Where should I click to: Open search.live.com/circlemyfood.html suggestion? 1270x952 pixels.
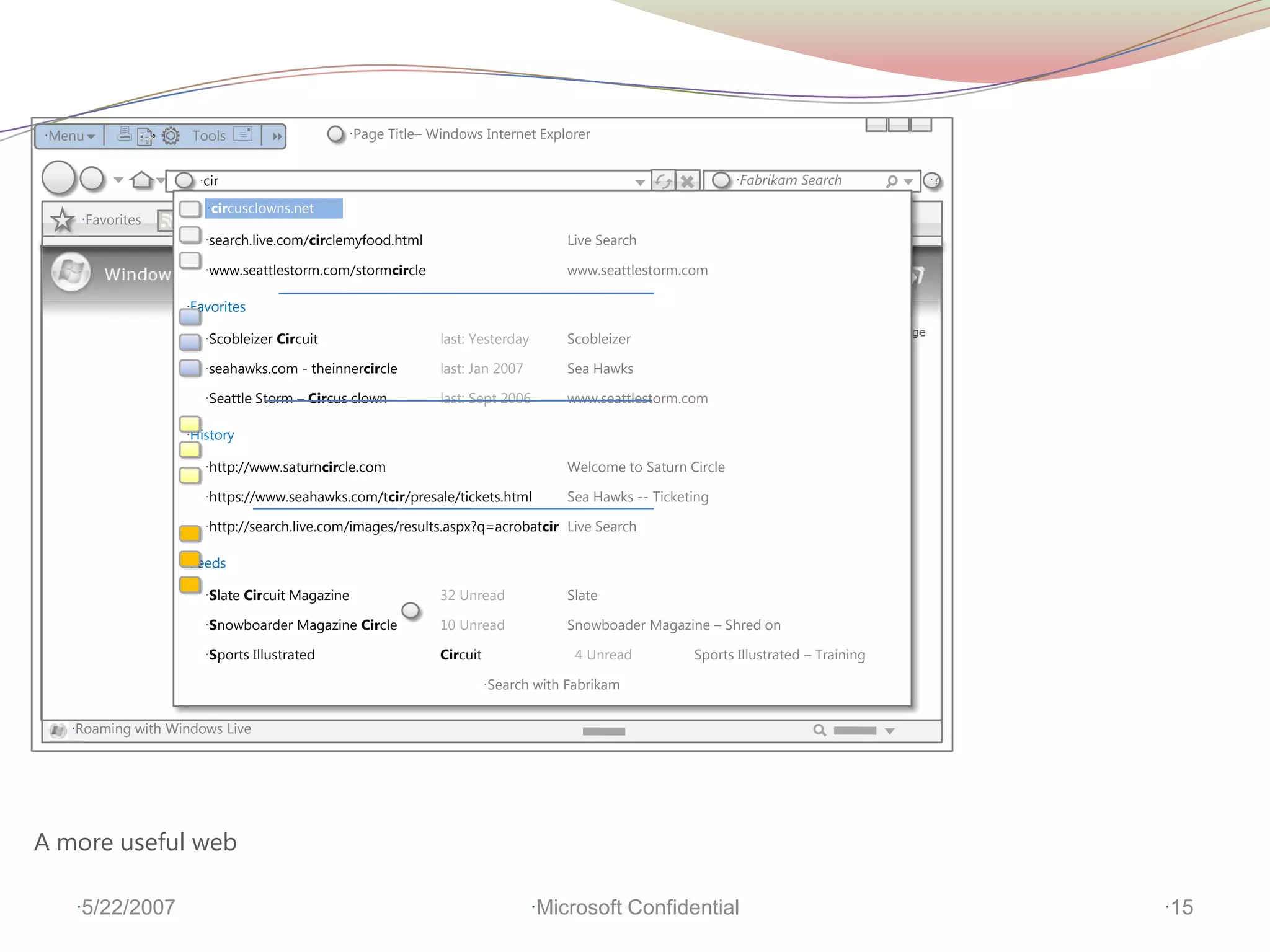pyautogui.click(x=315, y=240)
